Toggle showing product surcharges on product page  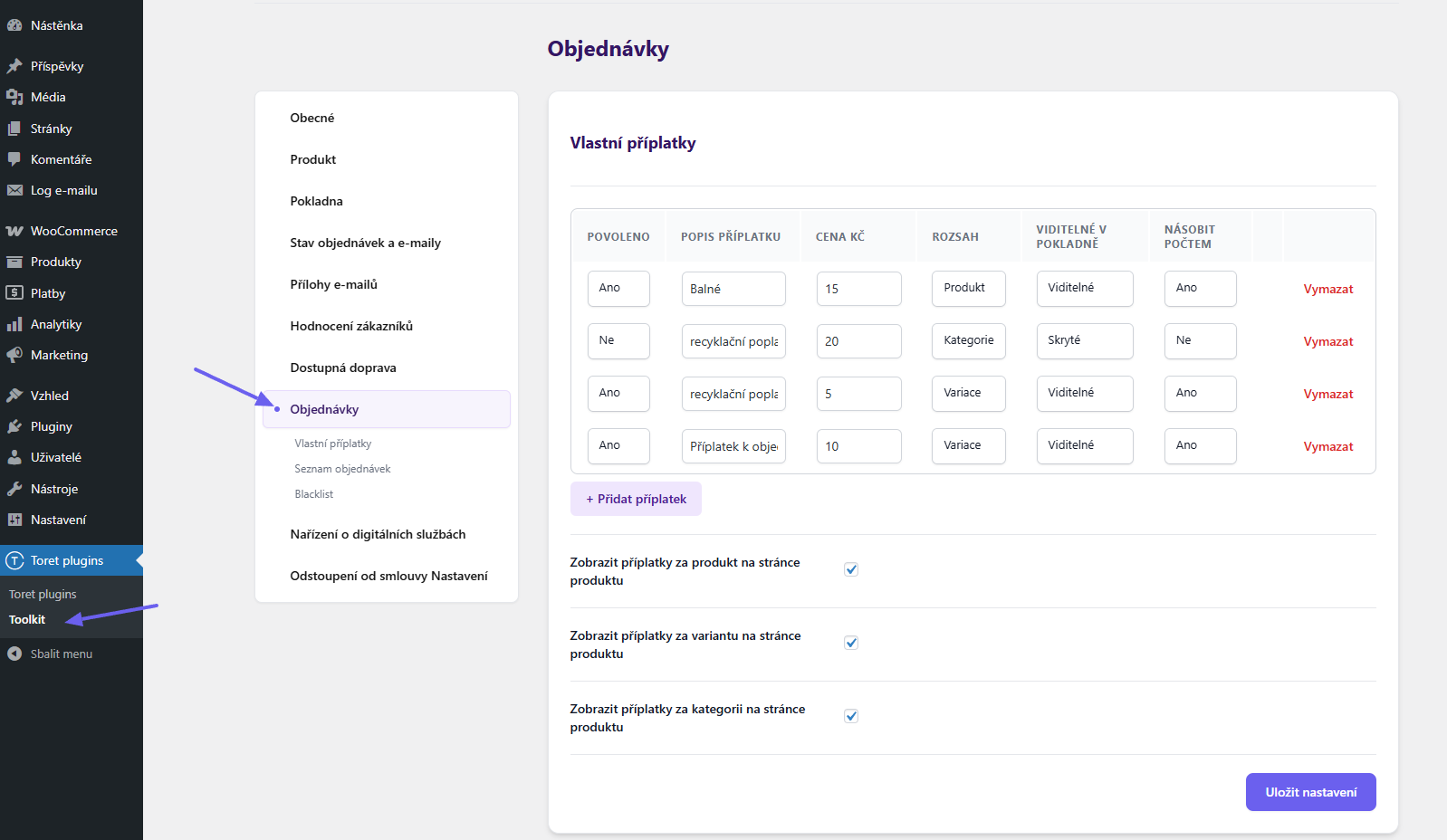pyautogui.click(x=851, y=569)
